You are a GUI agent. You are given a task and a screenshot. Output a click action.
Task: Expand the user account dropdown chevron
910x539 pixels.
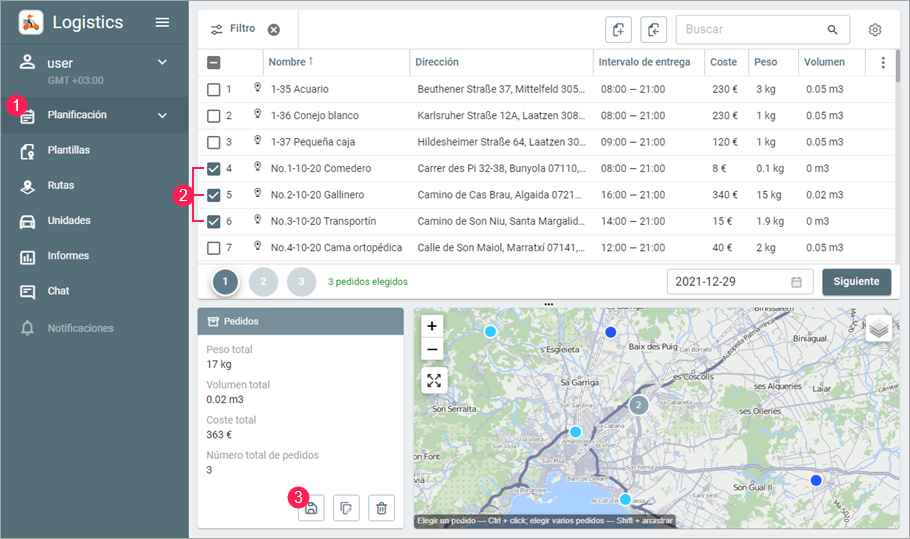[x=162, y=63]
